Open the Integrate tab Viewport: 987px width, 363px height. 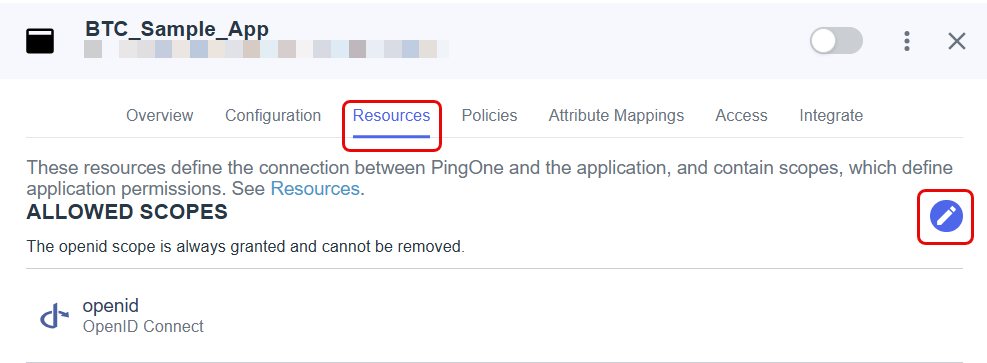pyautogui.click(x=831, y=116)
